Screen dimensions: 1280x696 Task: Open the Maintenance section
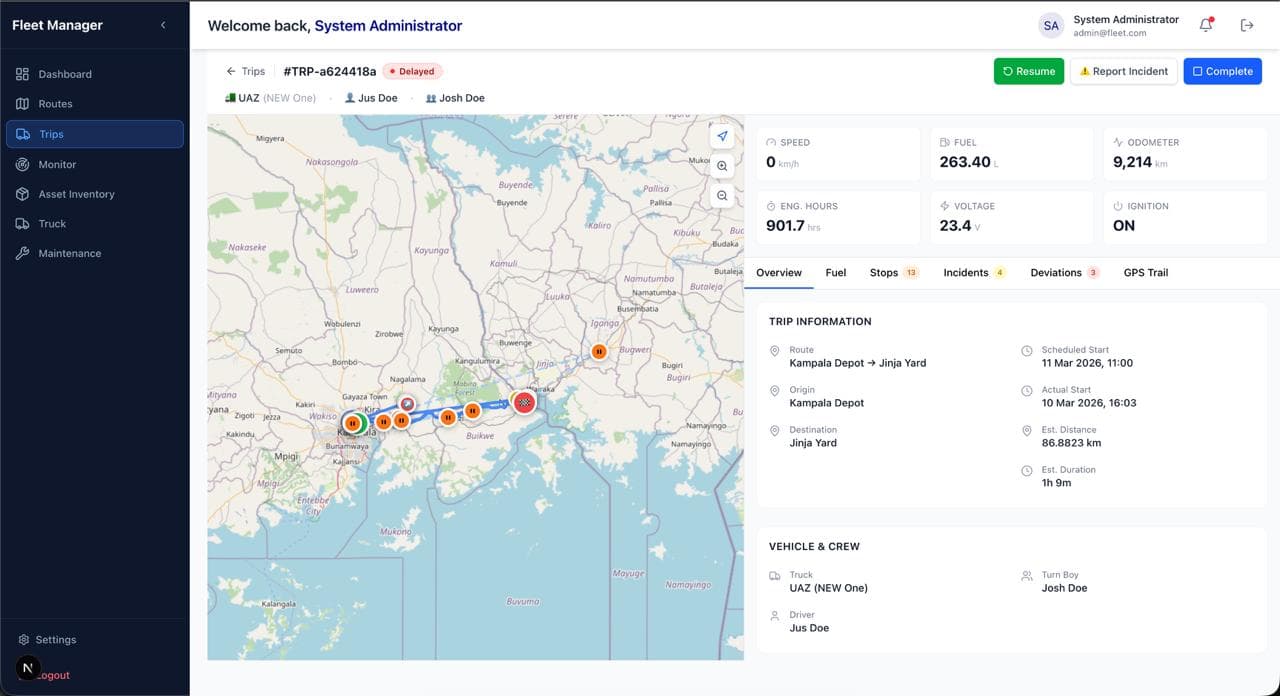click(70, 253)
